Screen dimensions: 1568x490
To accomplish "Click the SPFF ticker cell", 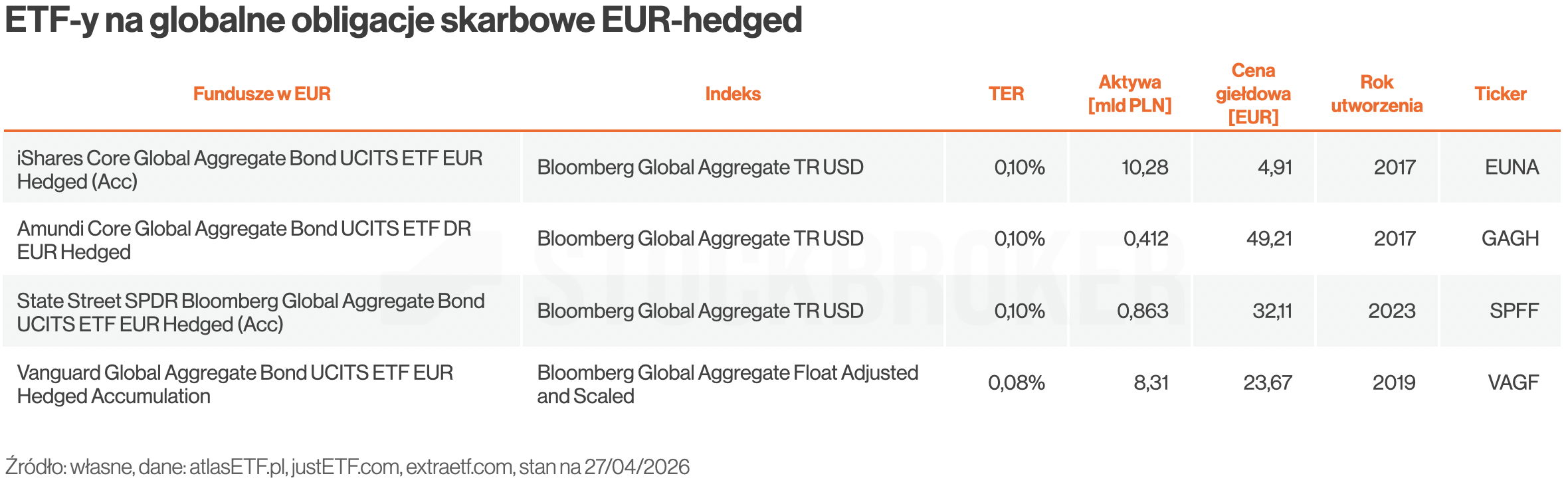I will click(x=1514, y=311).
